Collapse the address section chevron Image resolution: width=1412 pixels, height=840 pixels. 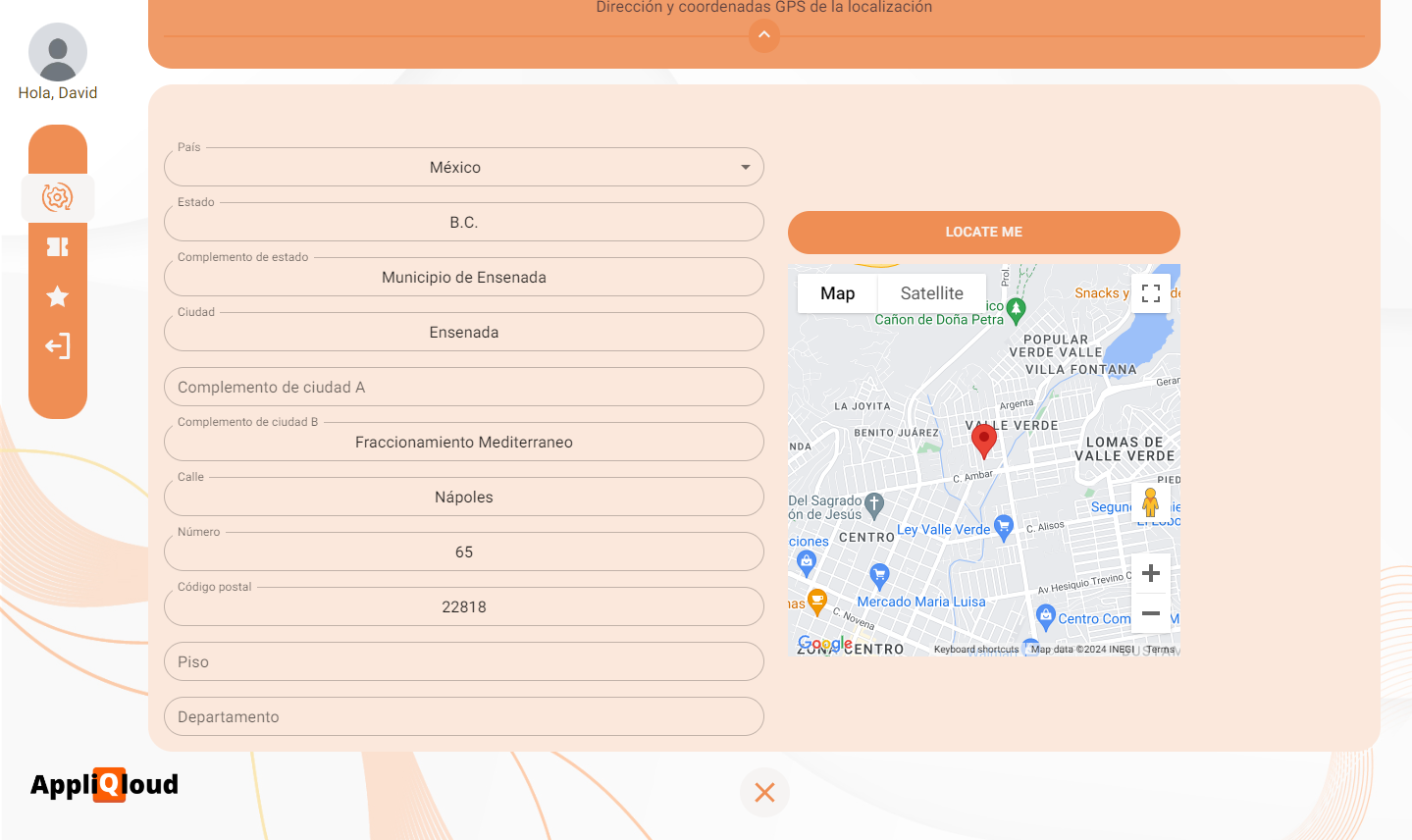(764, 36)
